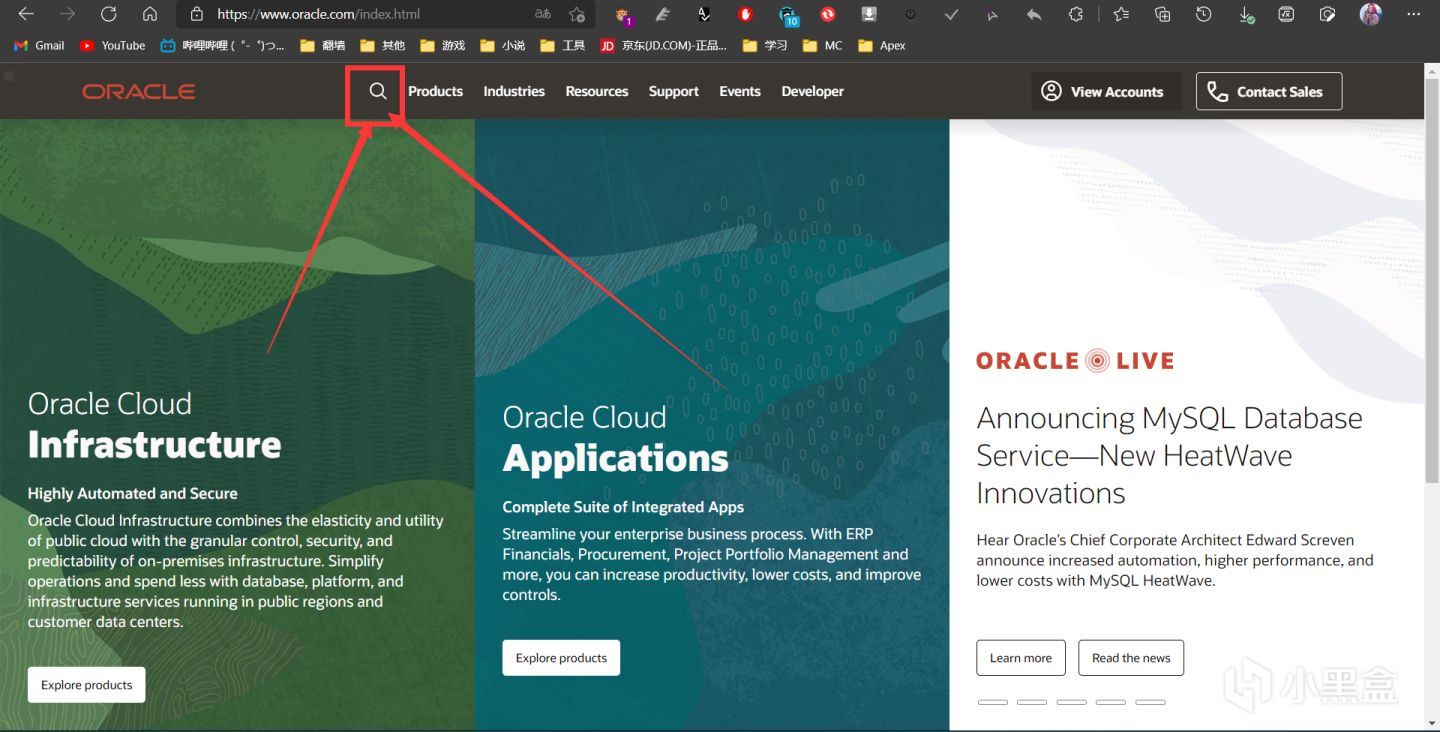Go to the browser home page
The image size is (1440, 732).
point(150,14)
